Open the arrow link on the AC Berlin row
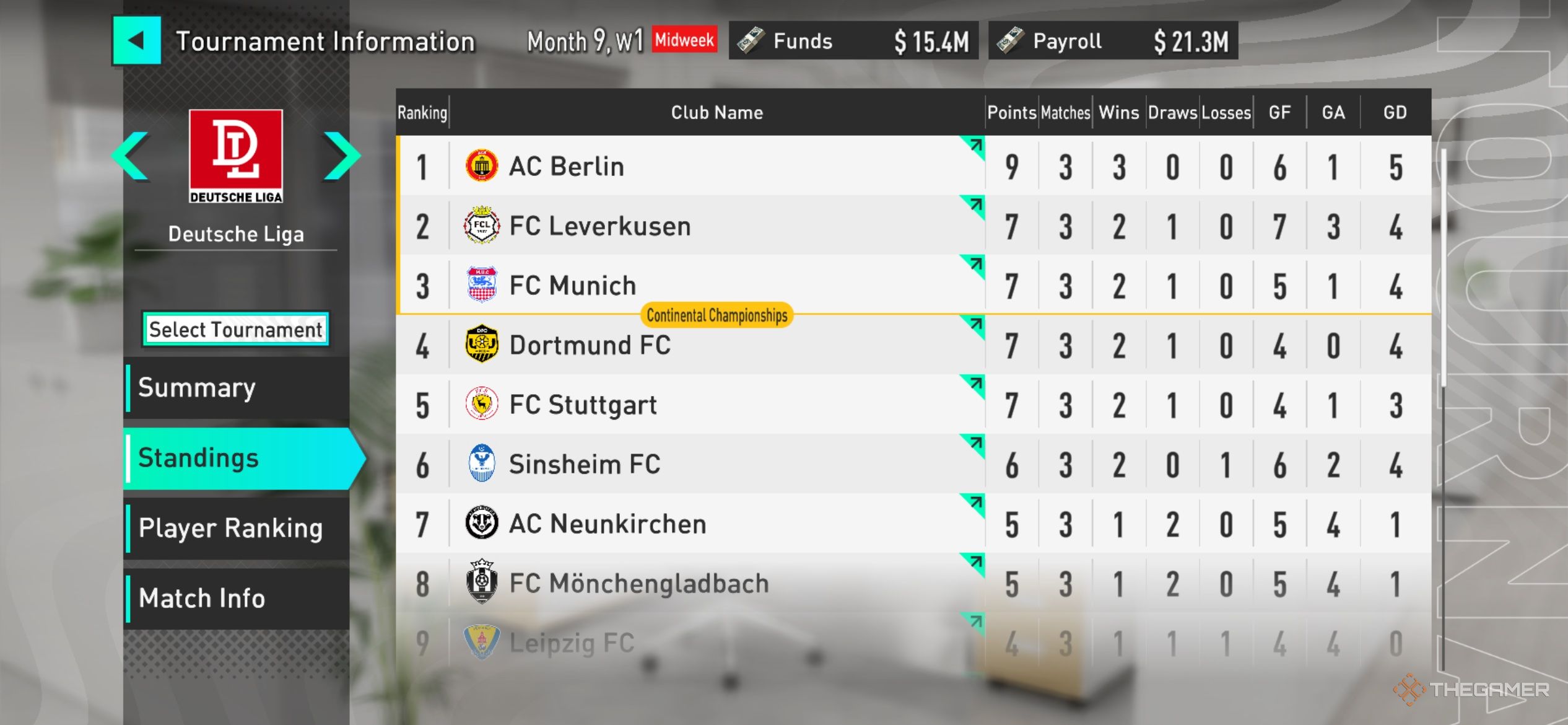 [x=975, y=146]
